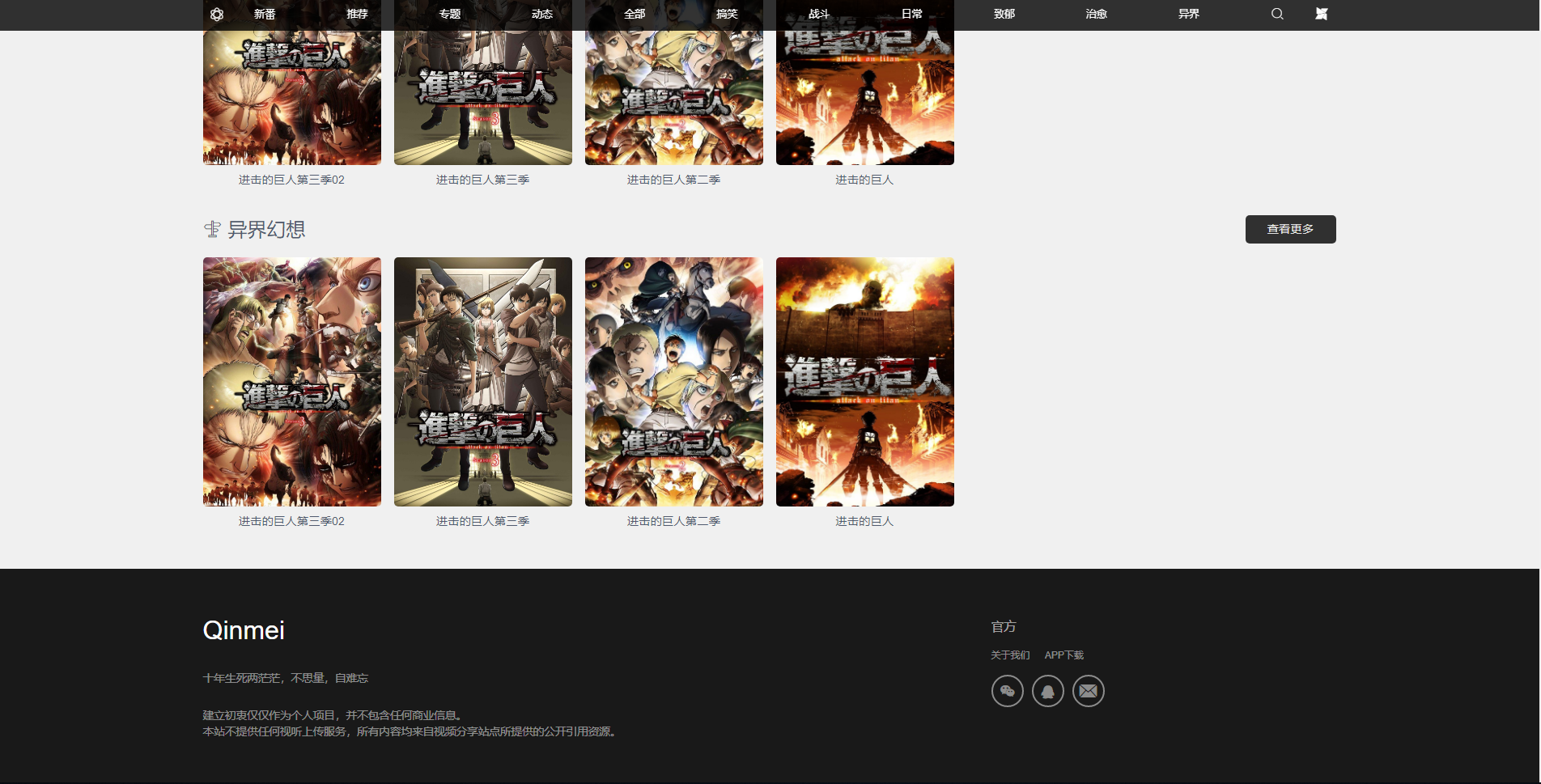Open the 致郁 category in navbar
This screenshot has width=1541, height=784.
coord(1004,14)
